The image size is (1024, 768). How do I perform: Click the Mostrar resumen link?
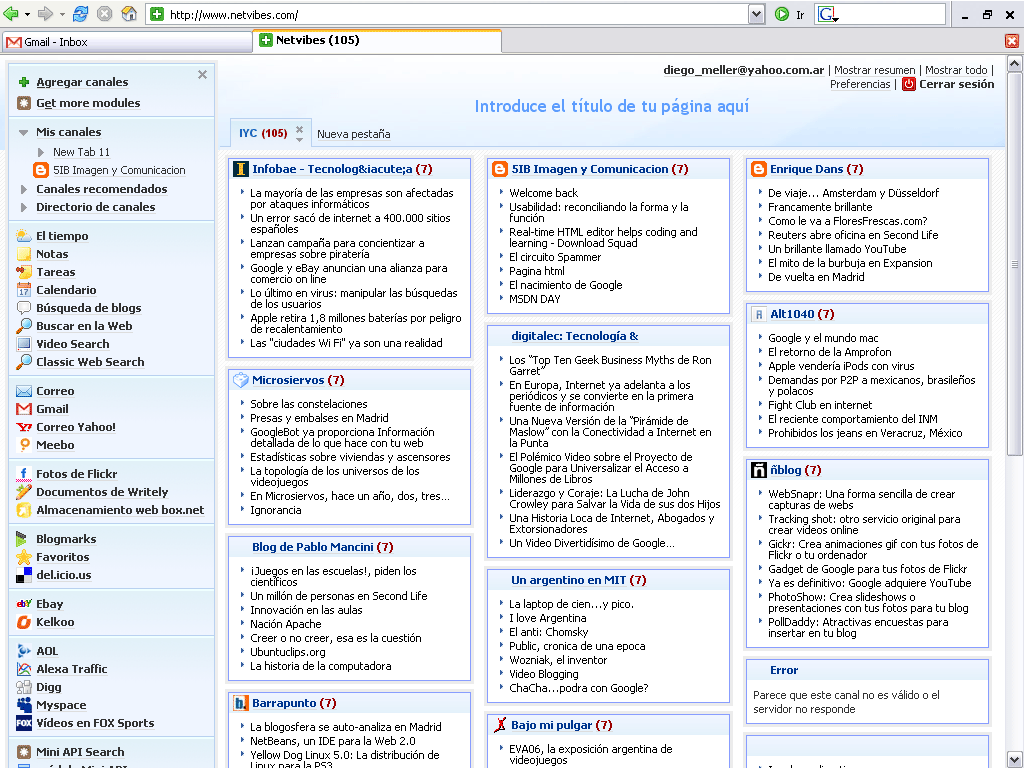(x=874, y=70)
